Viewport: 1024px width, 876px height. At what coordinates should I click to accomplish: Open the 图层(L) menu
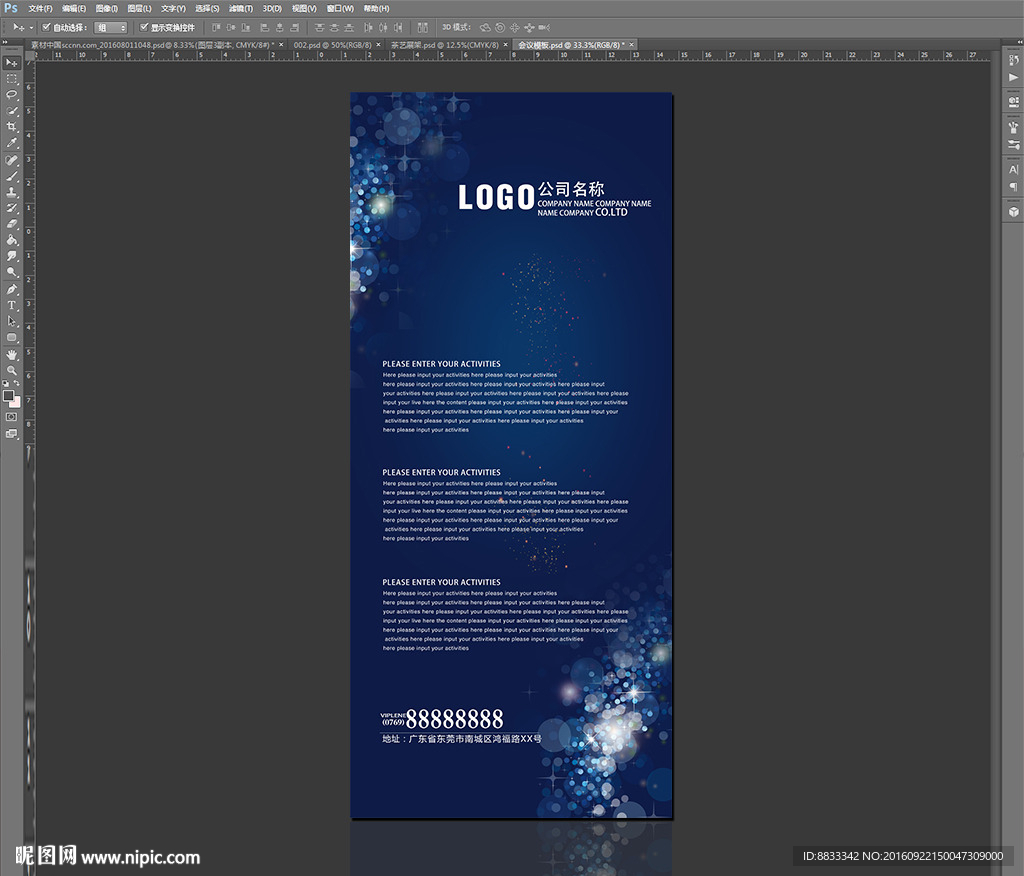click(x=139, y=8)
